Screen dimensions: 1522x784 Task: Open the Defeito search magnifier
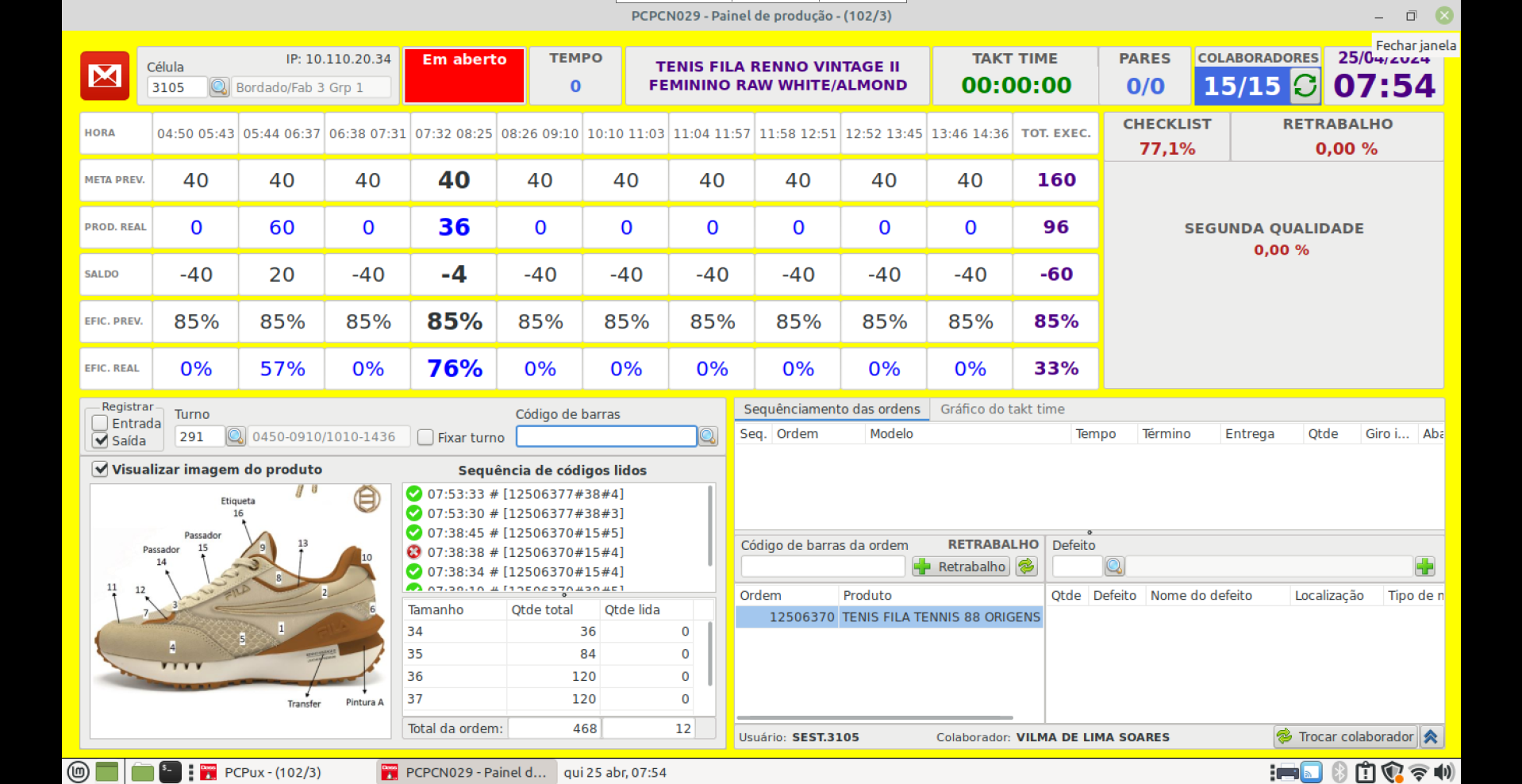click(x=1114, y=567)
